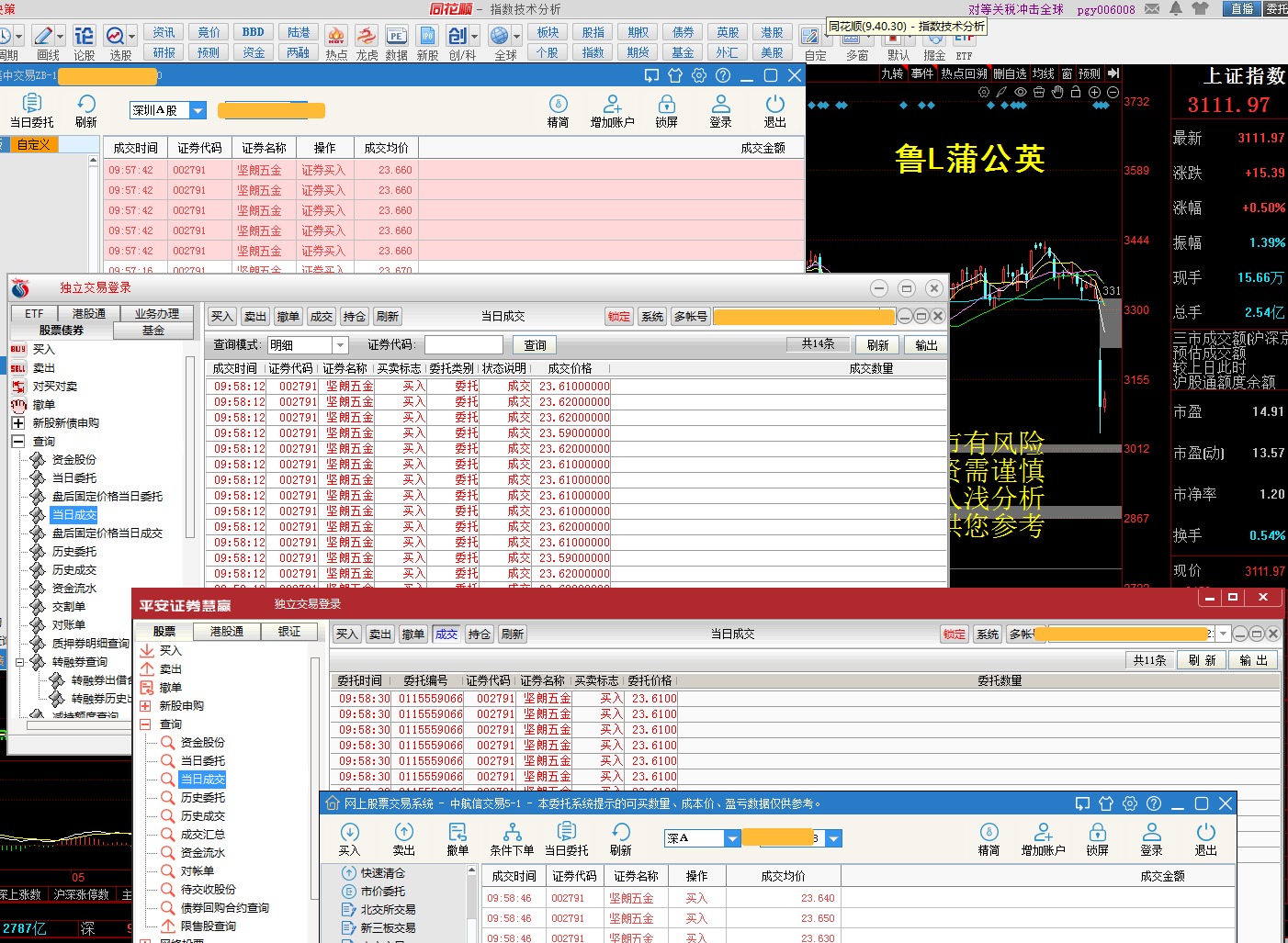Open 快速清仓 in 中航信交易 side list
1288x943 pixels.
click(x=383, y=873)
